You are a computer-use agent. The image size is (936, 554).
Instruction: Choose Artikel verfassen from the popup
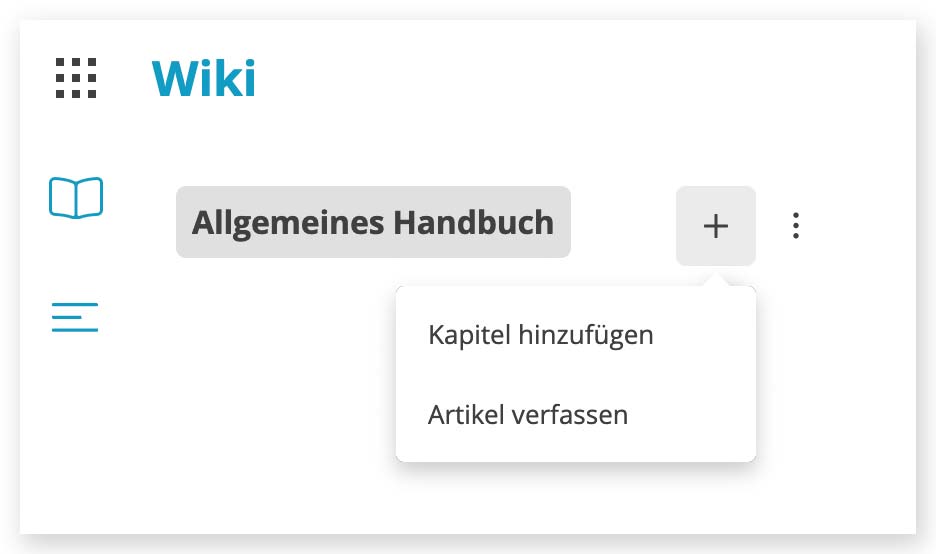(528, 415)
